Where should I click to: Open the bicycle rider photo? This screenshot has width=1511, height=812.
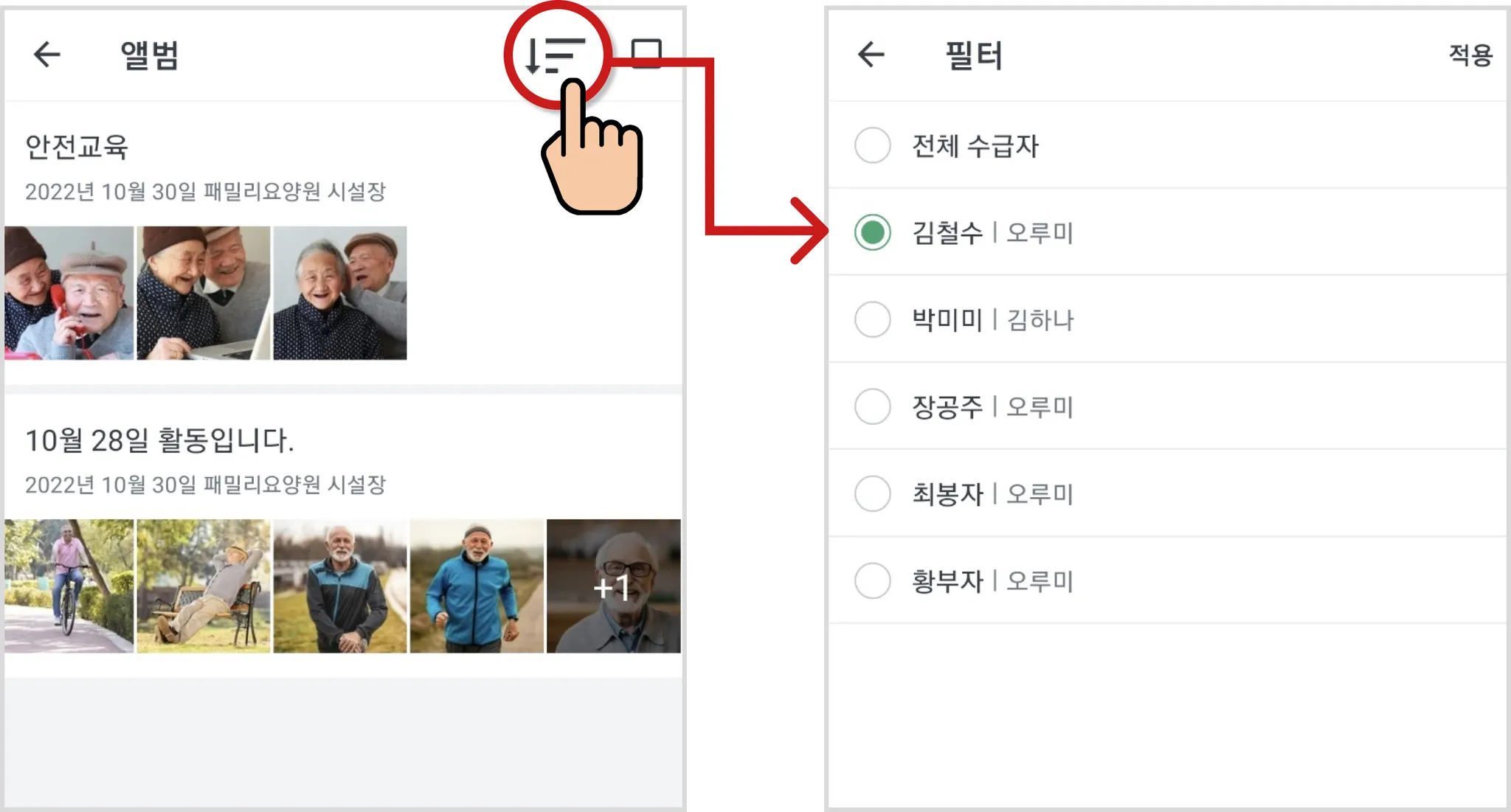(x=69, y=586)
